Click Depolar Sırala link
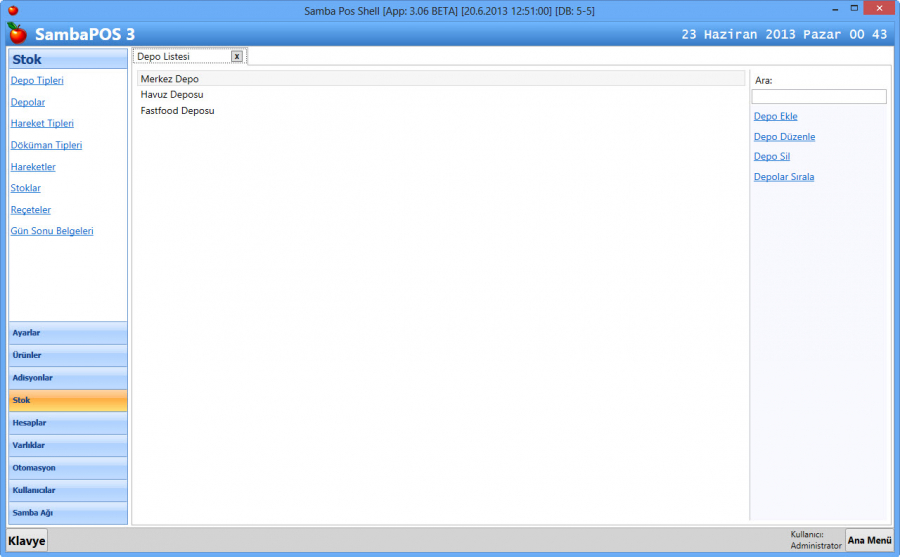This screenshot has height=557, width=900. coord(783,177)
